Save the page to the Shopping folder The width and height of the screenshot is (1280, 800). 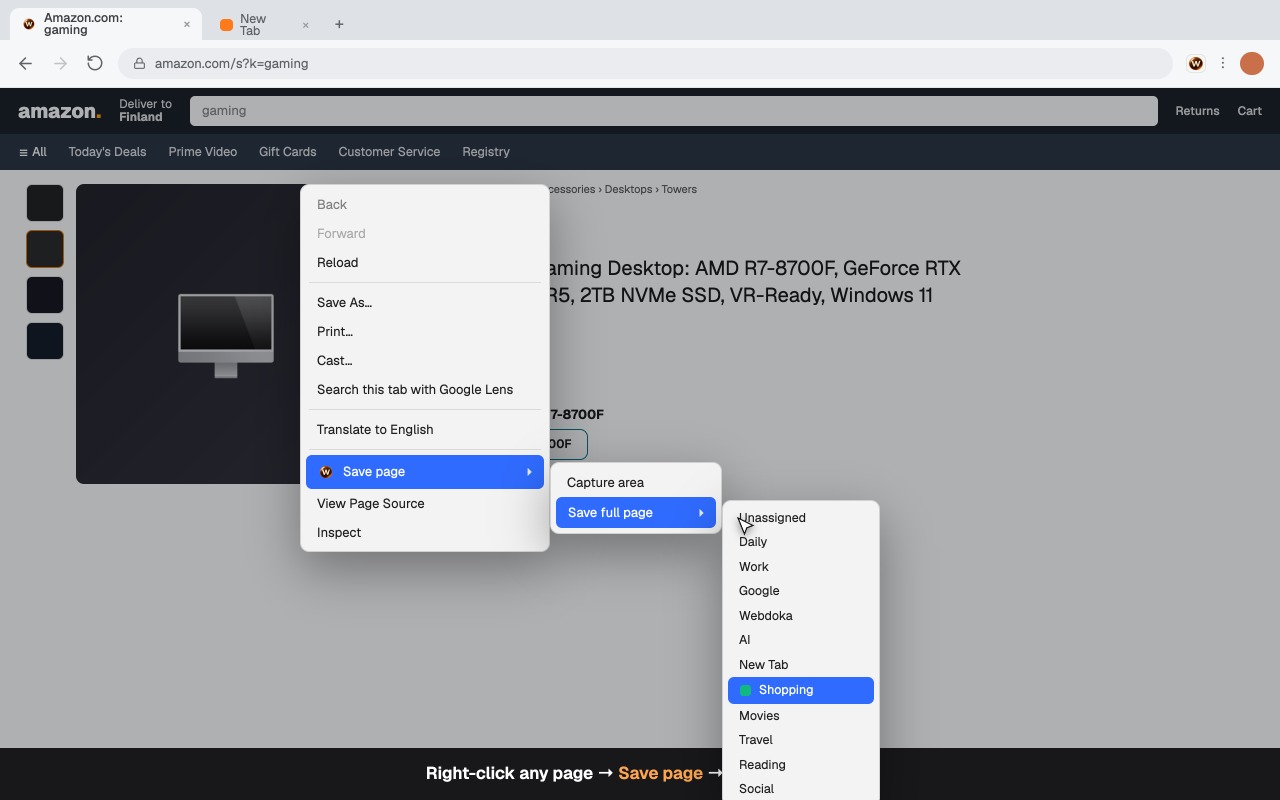point(801,690)
